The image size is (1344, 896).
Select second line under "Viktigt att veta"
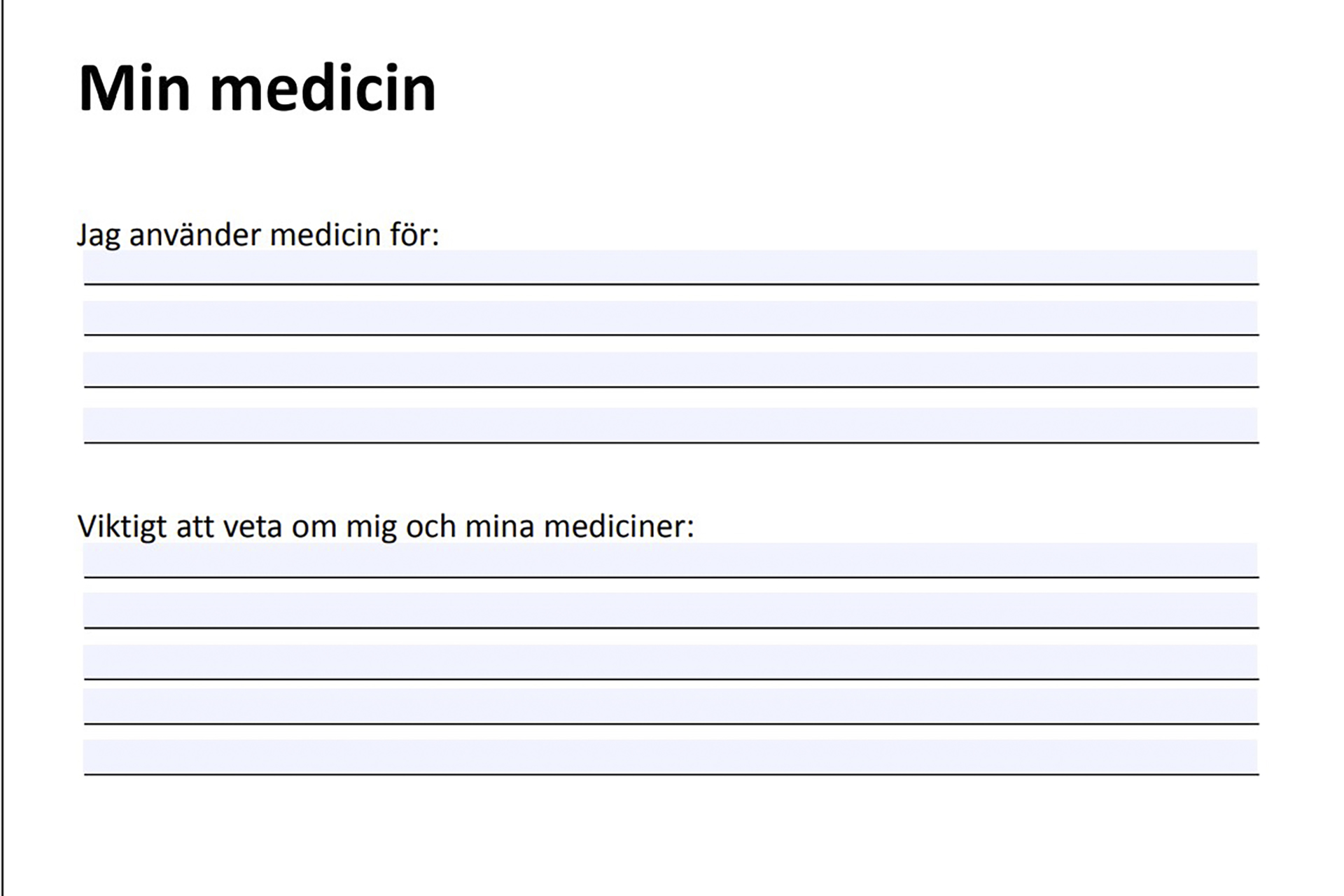tap(671, 610)
